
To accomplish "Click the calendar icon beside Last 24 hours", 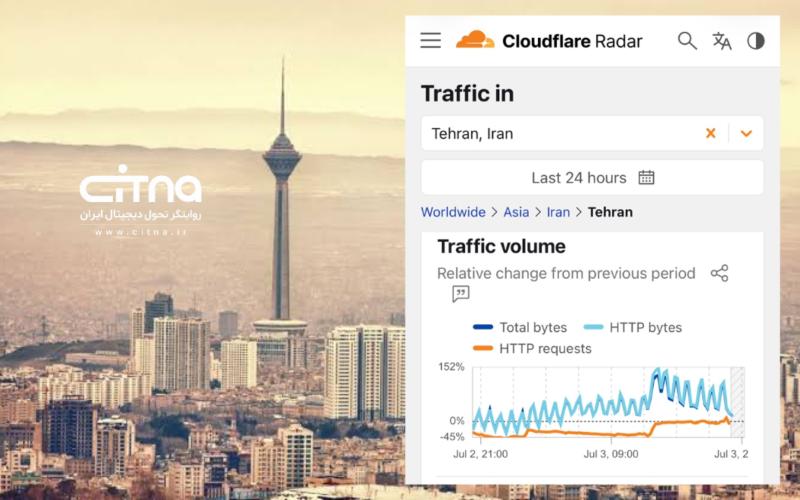I will point(646,178).
